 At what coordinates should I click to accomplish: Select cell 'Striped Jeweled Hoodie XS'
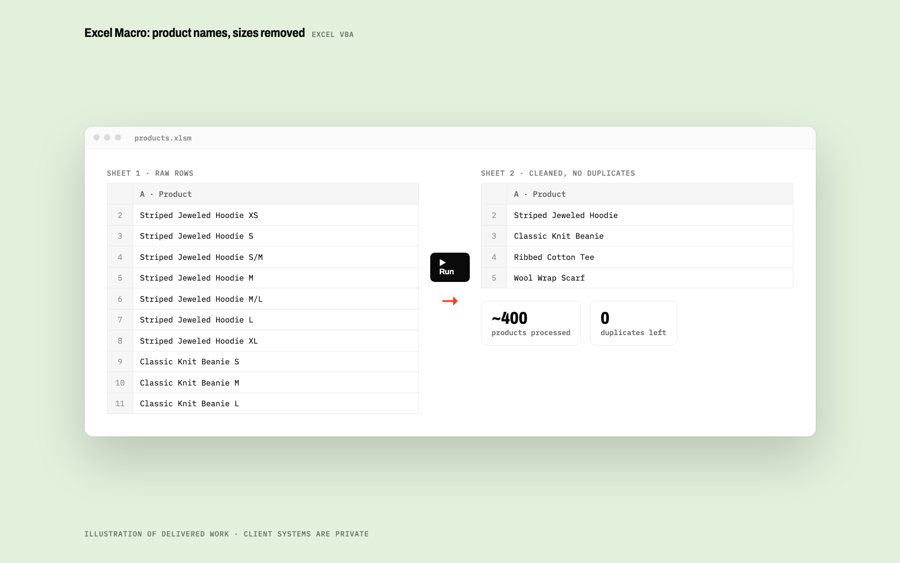[x=276, y=215]
